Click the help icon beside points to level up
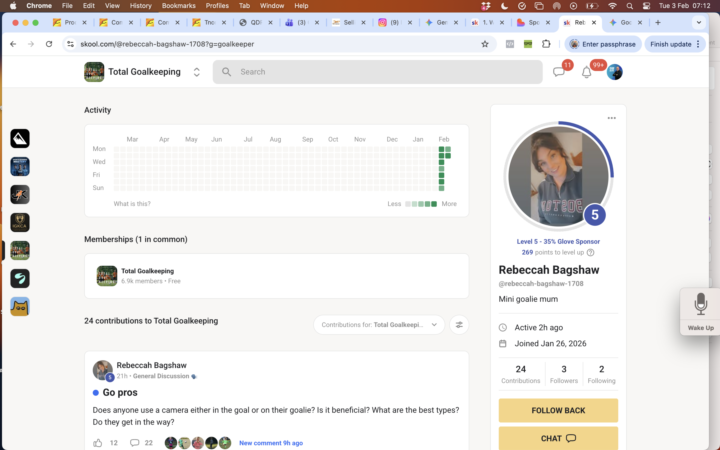This screenshot has height=450, width=720. (x=590, y=252)
